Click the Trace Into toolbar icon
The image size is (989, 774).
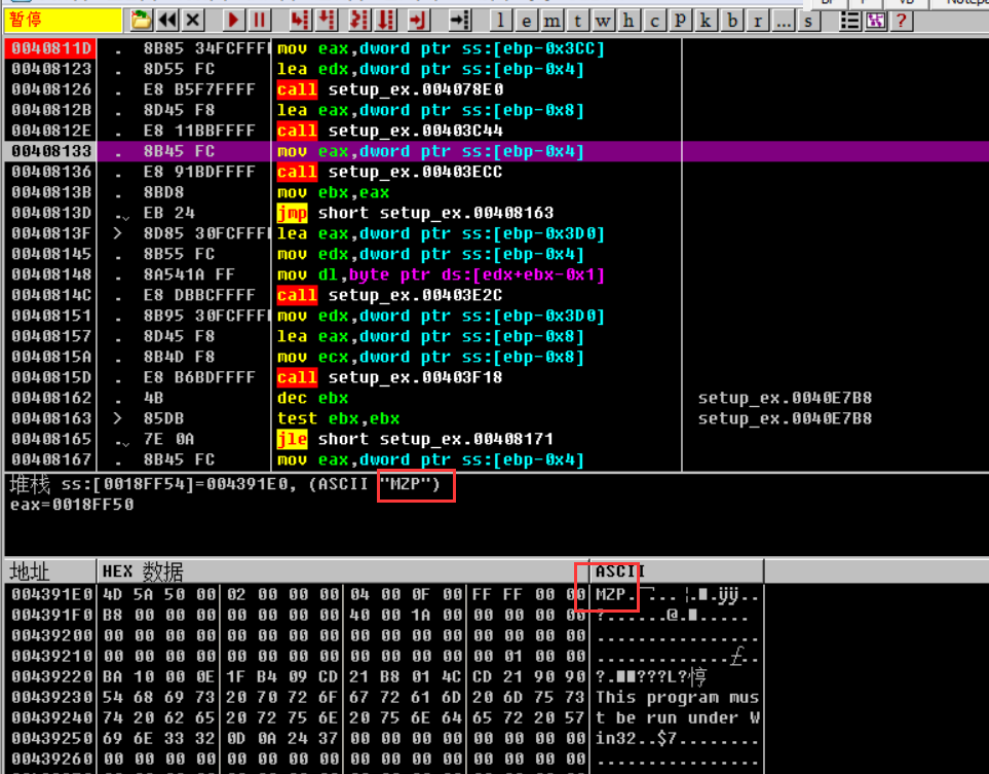359,20
